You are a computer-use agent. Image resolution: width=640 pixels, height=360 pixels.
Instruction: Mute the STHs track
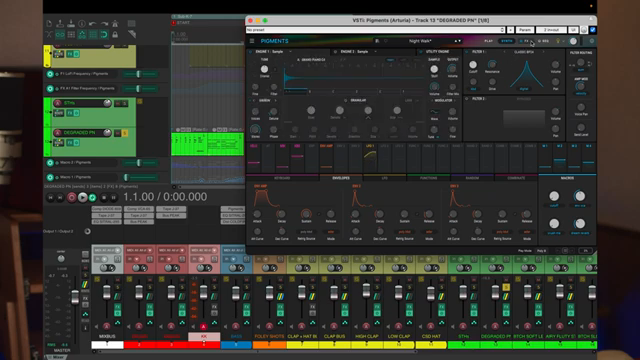point(118,103)
